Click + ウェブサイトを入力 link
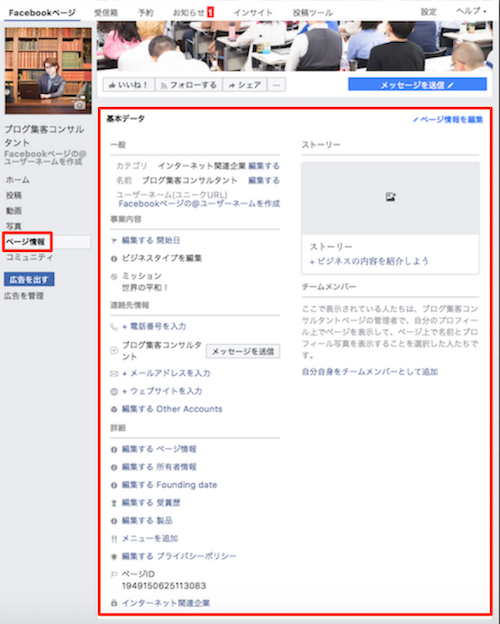This screenshot has width=500, height=624. point(162,391)
